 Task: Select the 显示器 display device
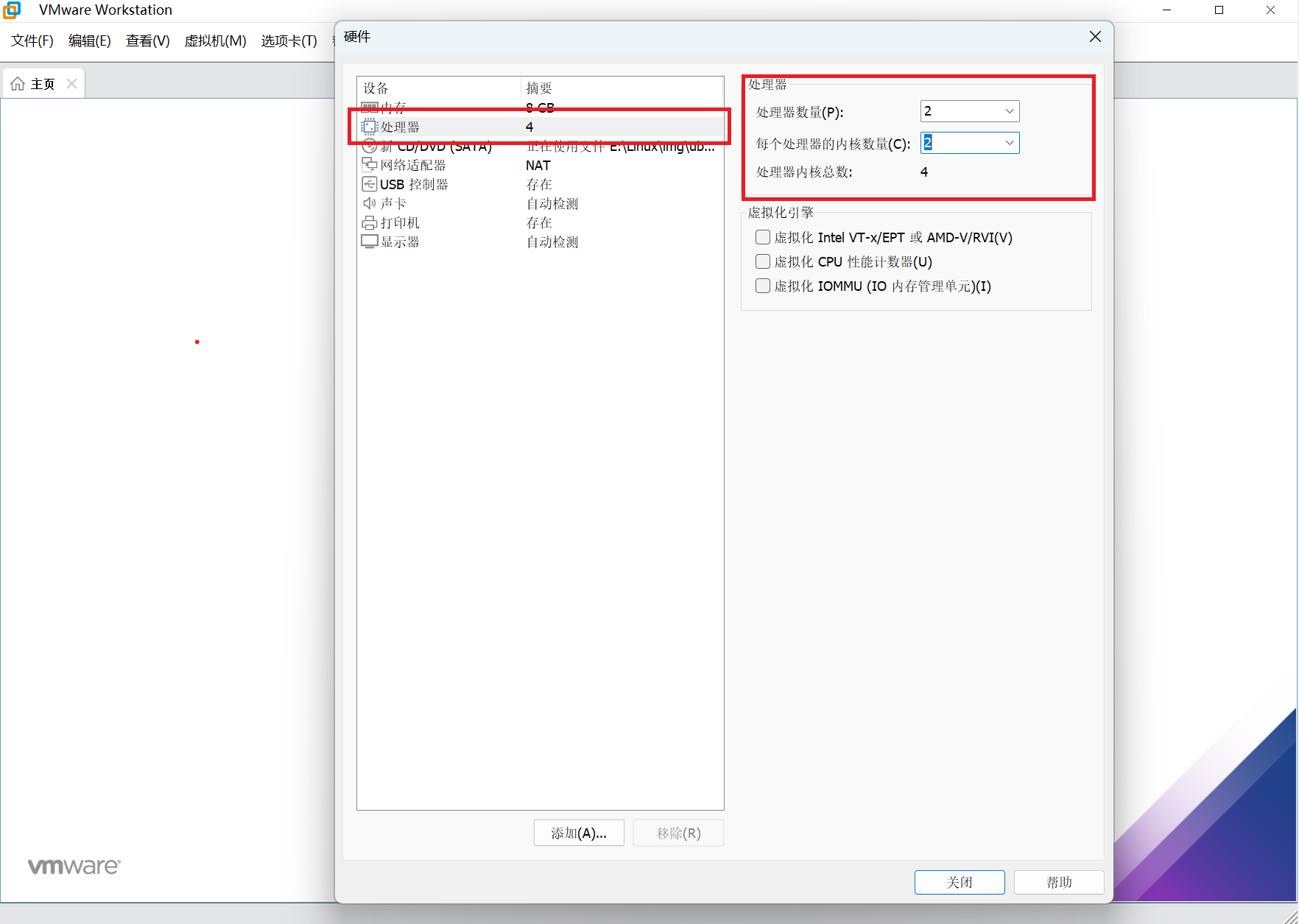coord(400,241)
